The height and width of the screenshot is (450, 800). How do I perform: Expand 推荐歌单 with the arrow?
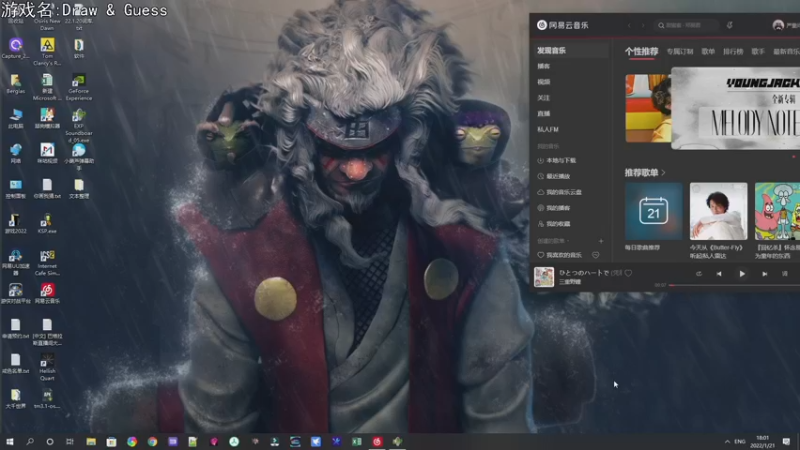click(x=663, y=173)
